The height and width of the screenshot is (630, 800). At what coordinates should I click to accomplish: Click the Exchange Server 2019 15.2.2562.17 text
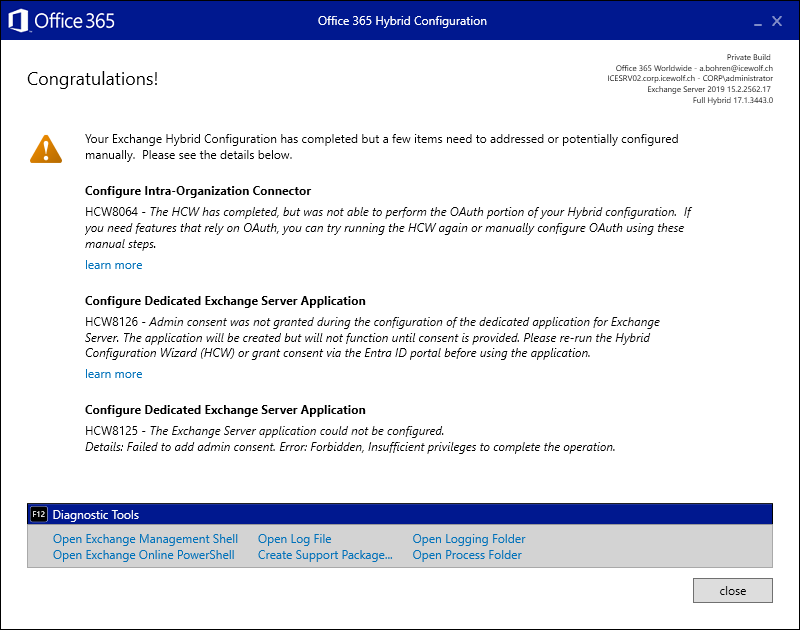pos(709,89)
